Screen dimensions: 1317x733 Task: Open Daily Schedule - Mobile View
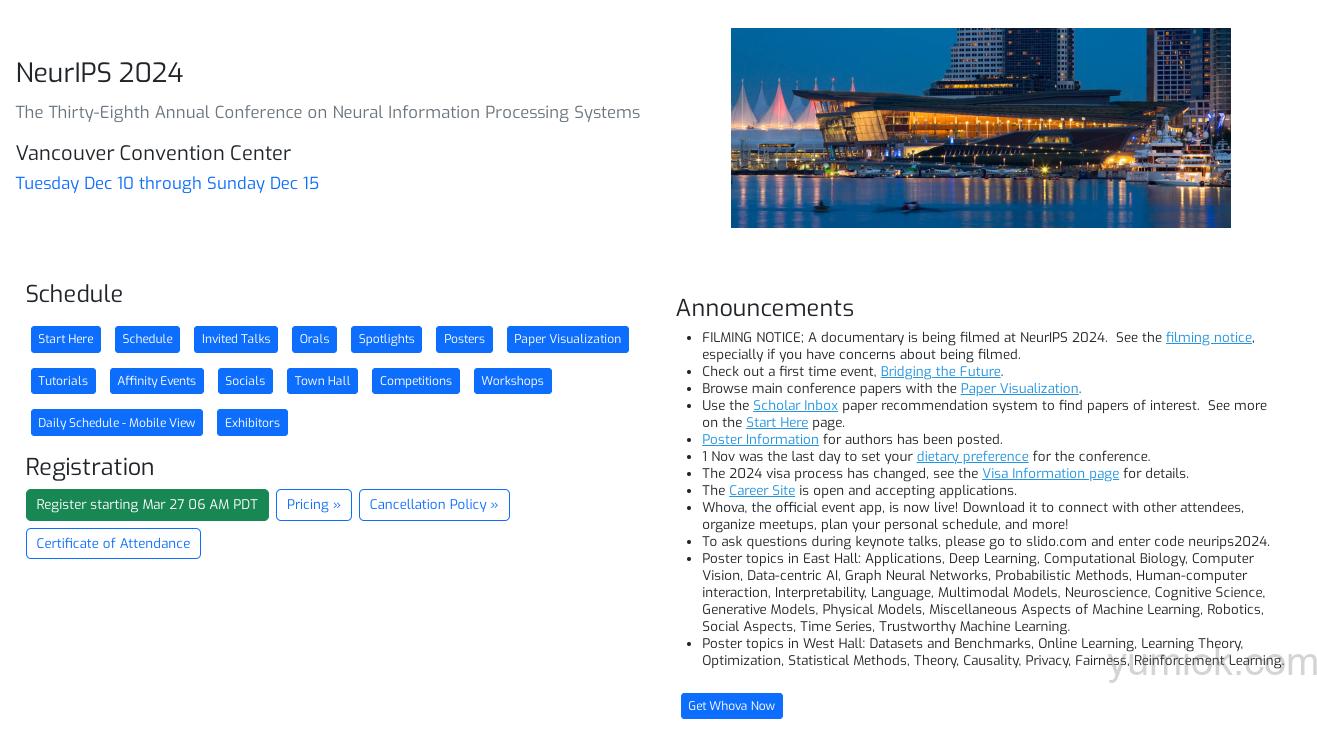(117, 423)
